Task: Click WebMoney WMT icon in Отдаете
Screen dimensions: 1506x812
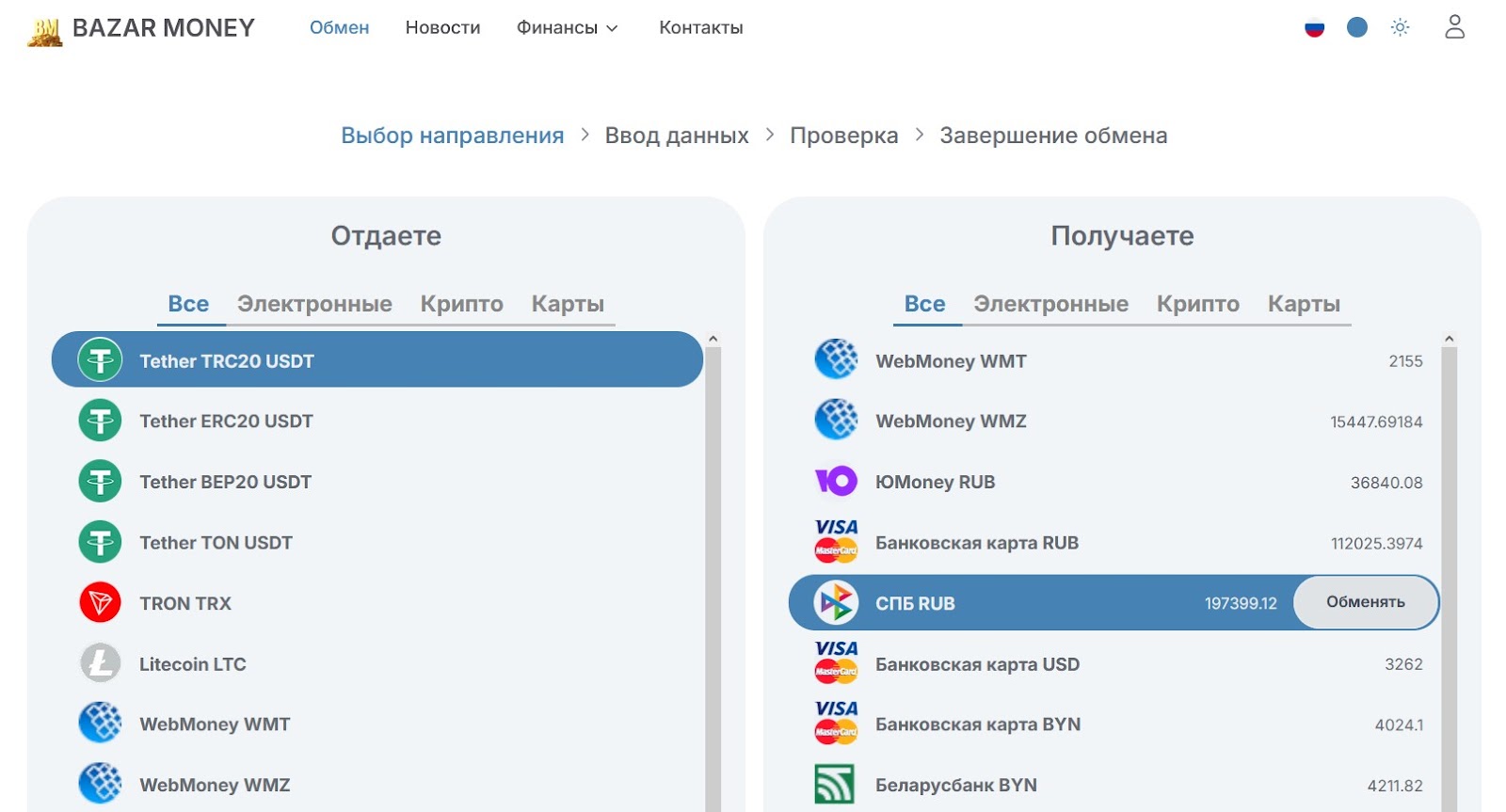Action: 100,724
